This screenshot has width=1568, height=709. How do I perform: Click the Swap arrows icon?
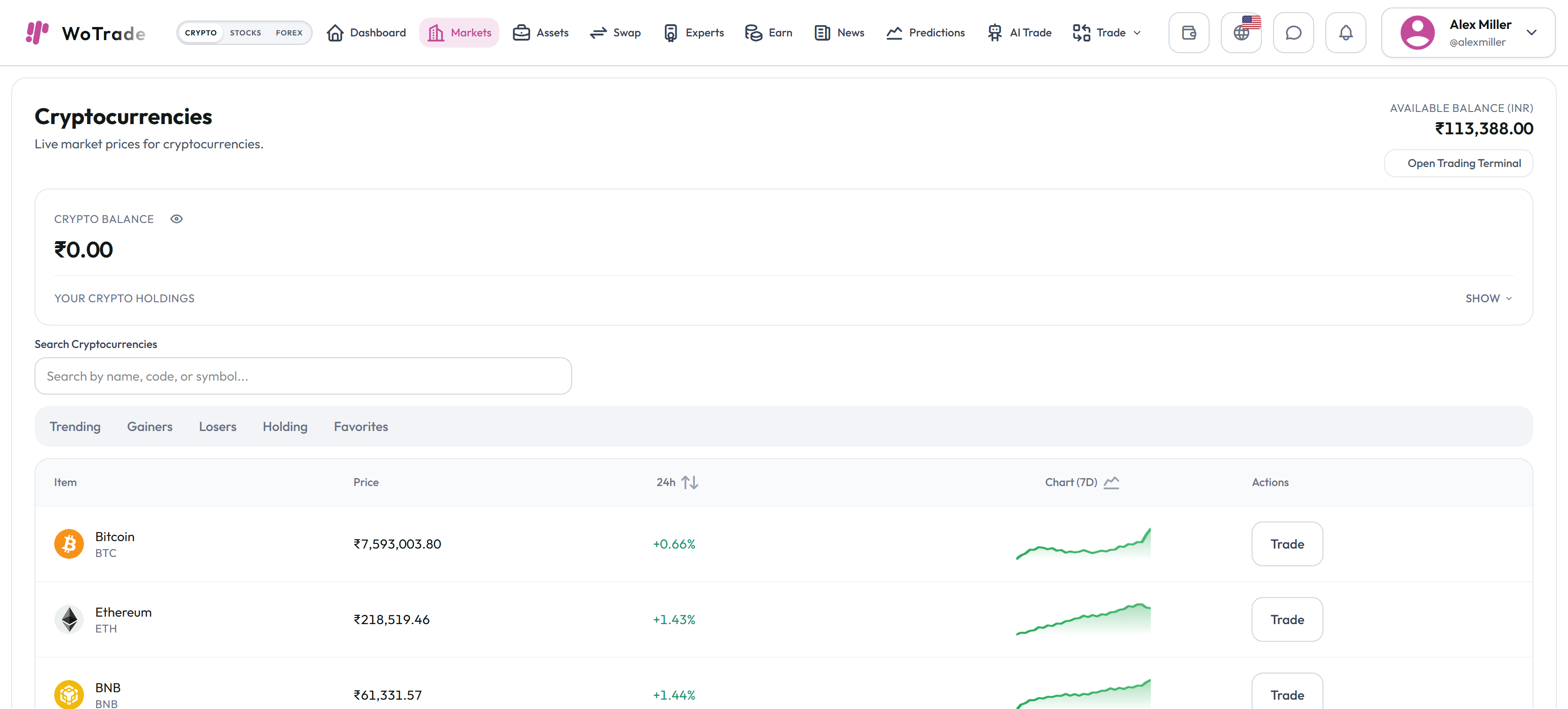click(598, 33)
